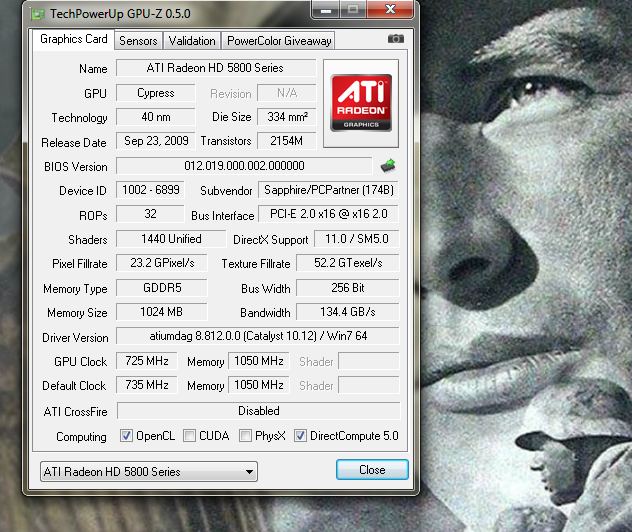Click the GPU field showing Cypress
The width and height of the screenshot is (632, 532).
pos(156,93)
